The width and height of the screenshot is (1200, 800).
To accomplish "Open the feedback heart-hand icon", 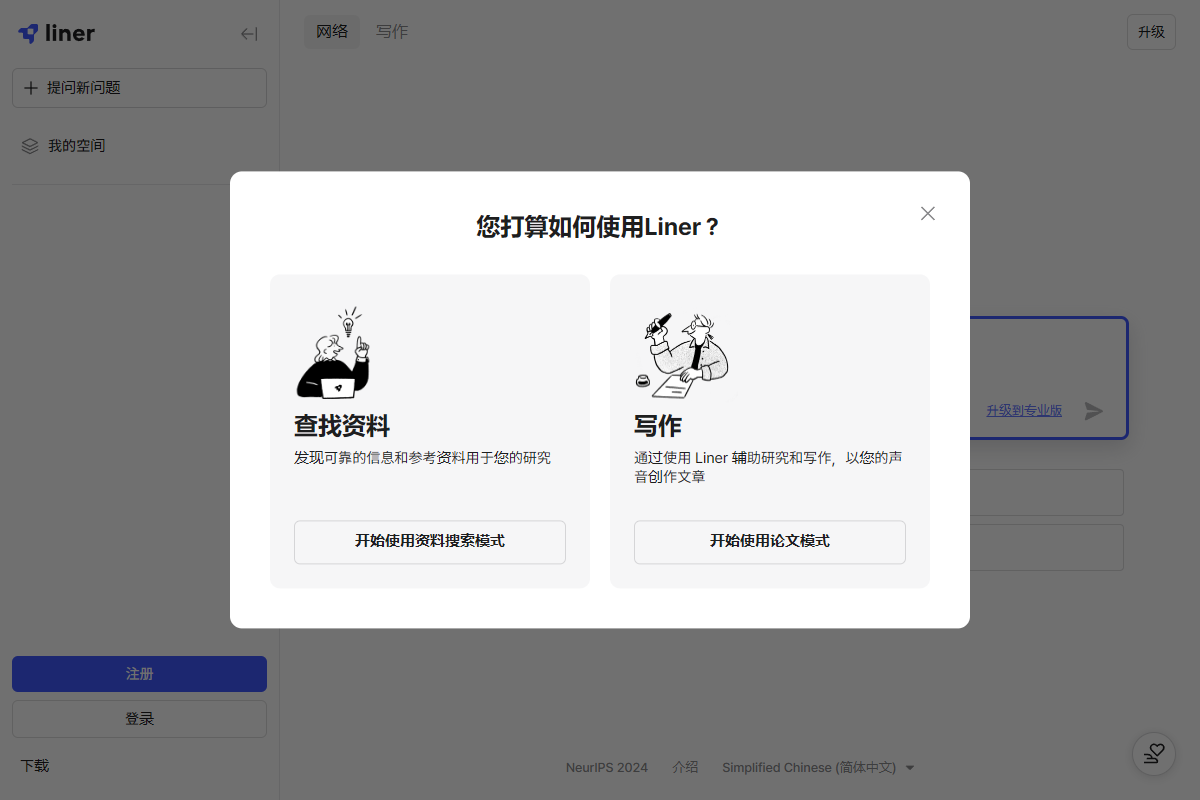I will (x=1153, y=754).
